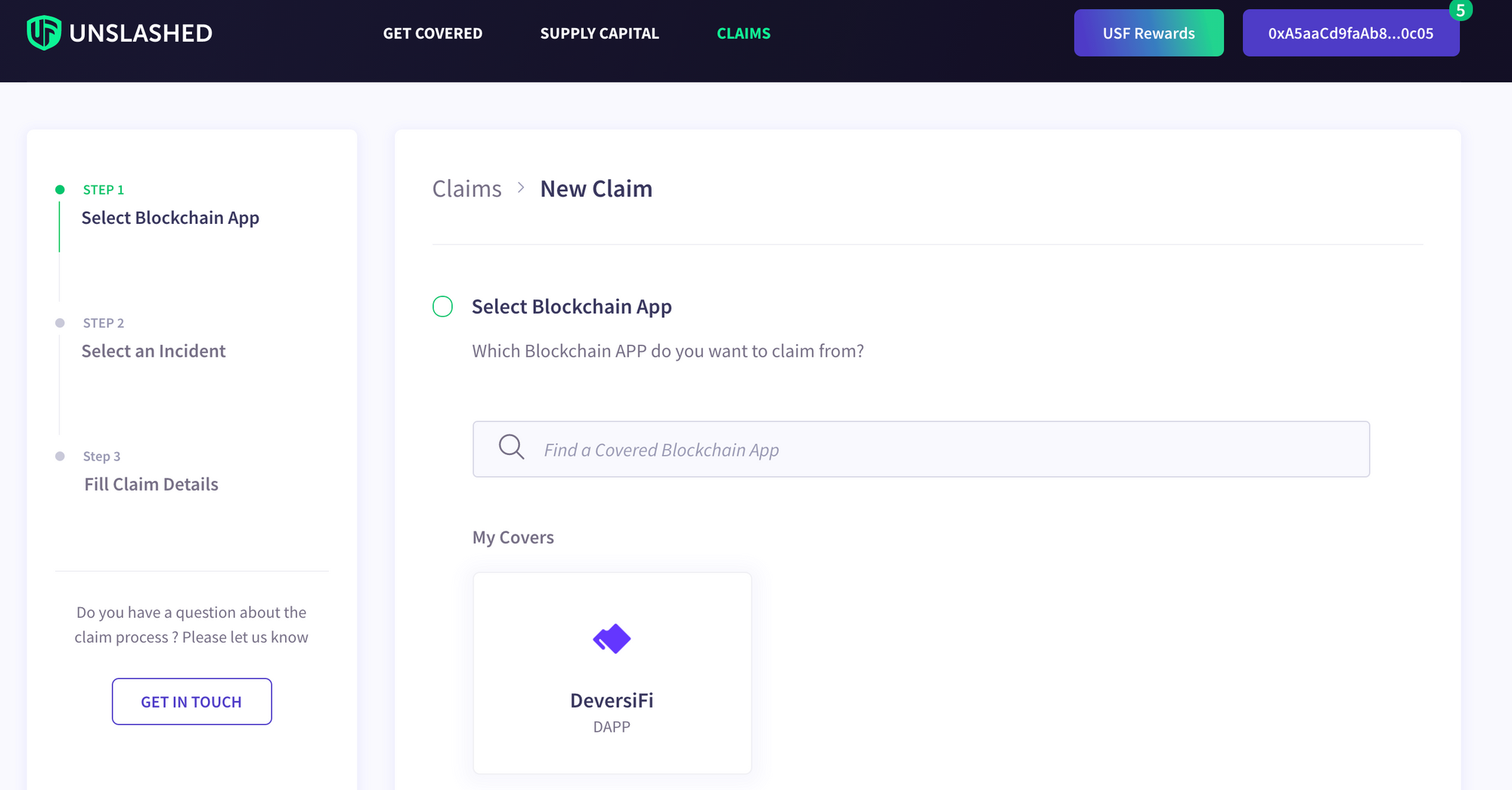Go to the SUPPLY CAPITAL page

[x=600, y=33]
